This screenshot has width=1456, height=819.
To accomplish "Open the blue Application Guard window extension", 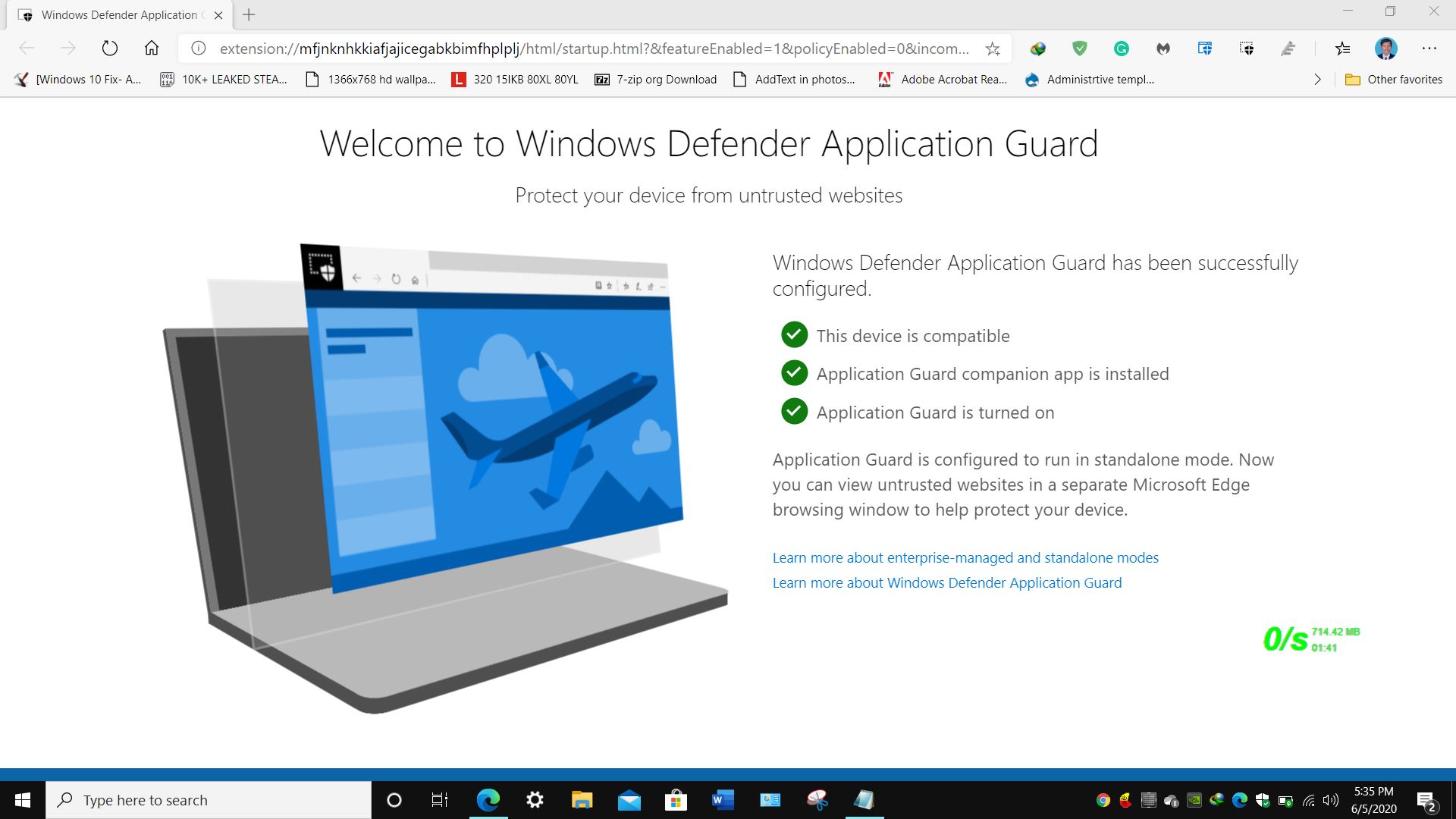I will point(1205,49).
